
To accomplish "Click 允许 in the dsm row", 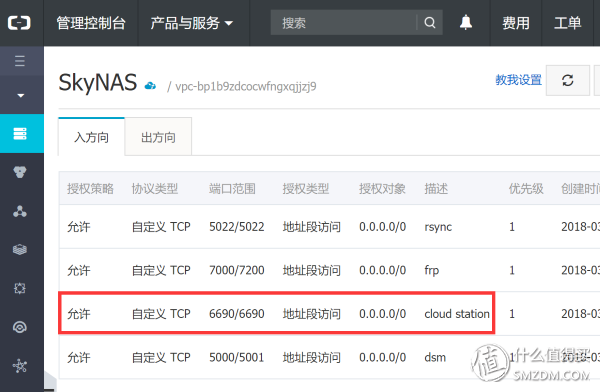I will [x=79, y=358].
